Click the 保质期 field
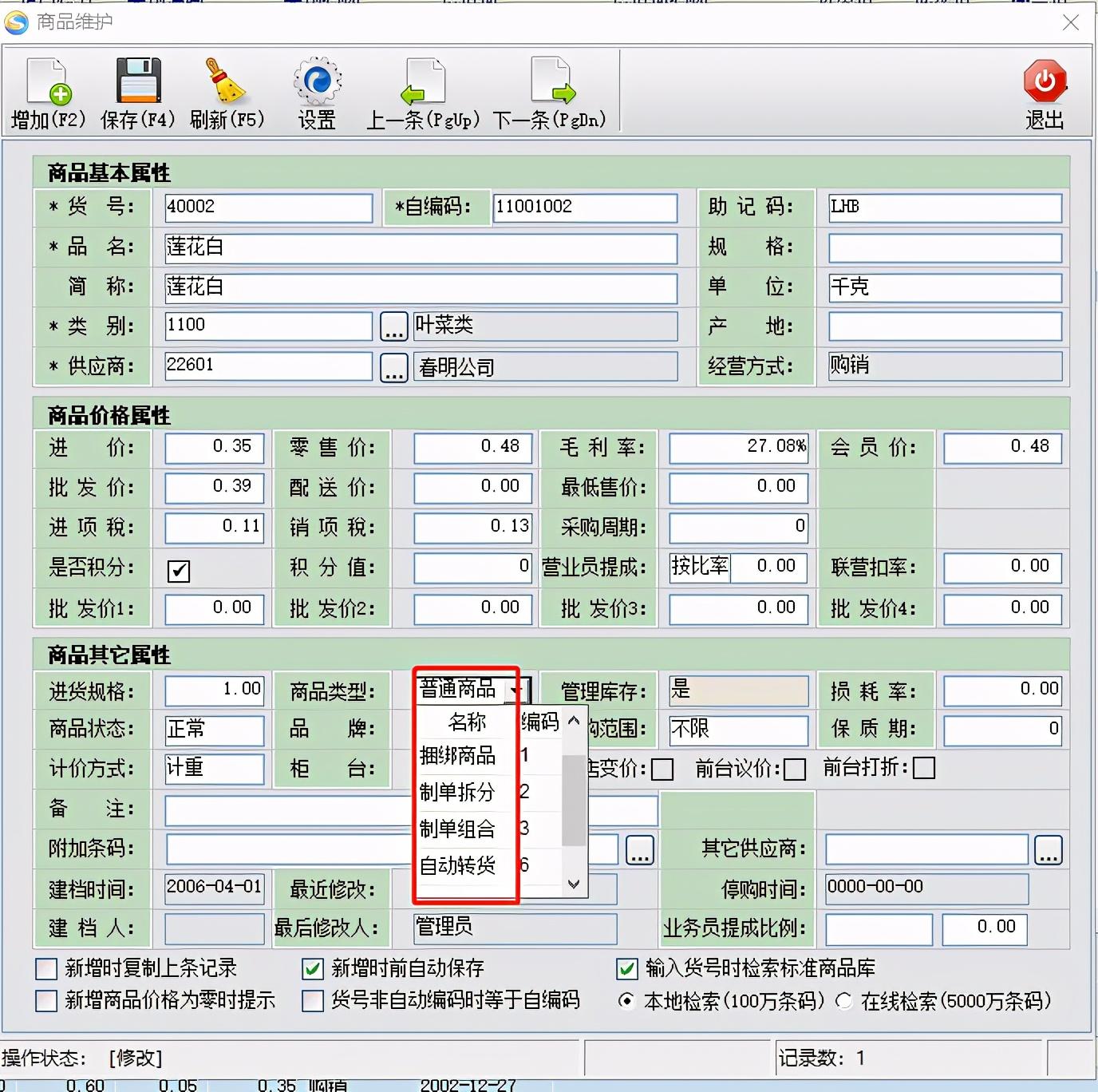The image size is (1098, 1092). (x=1003, y=730)
